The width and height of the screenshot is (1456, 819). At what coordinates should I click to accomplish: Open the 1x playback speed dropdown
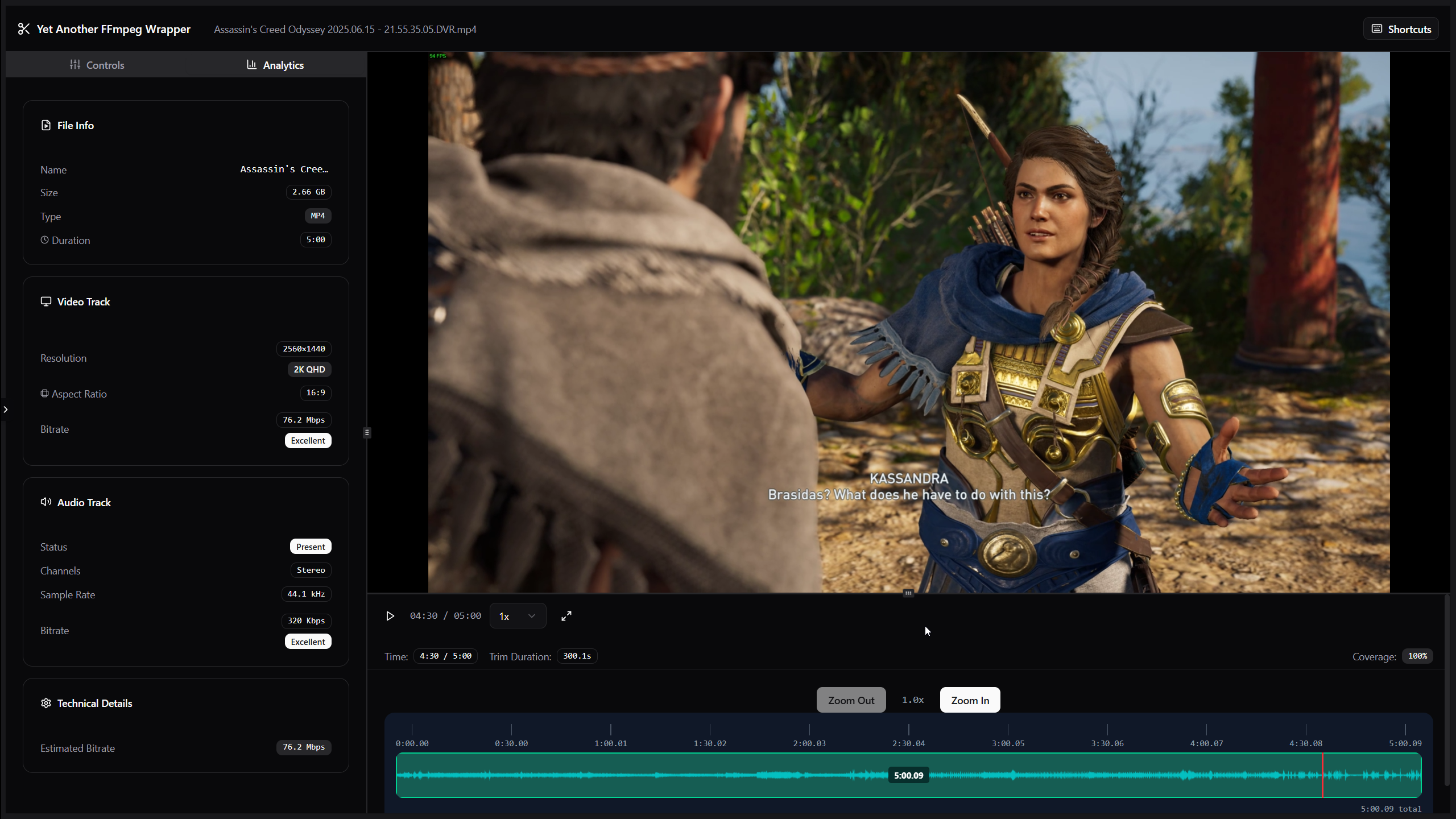(518, 616)
